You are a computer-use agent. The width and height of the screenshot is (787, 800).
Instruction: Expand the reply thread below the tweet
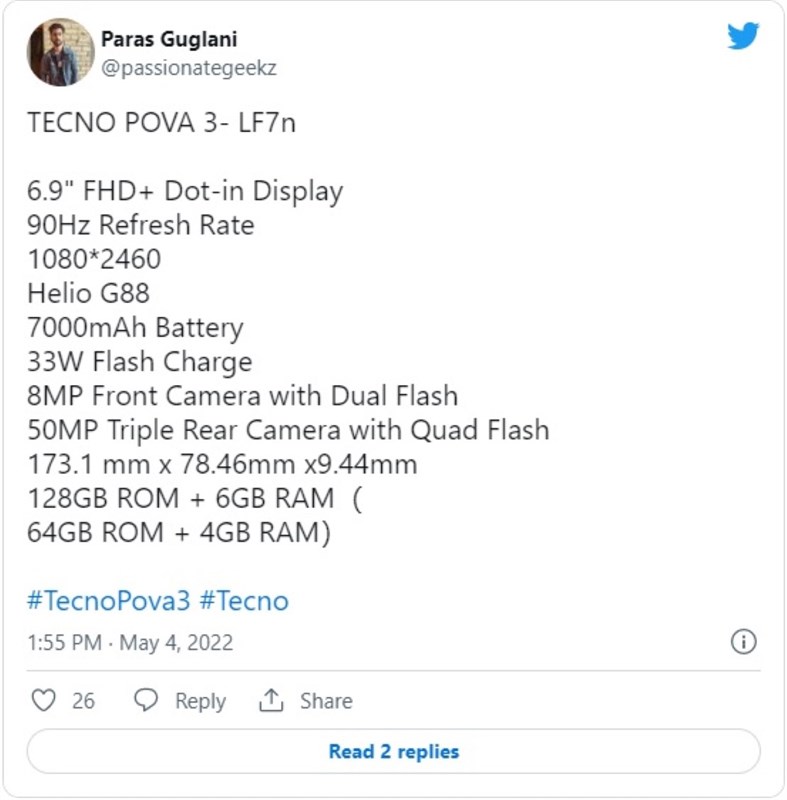point(393,751)
